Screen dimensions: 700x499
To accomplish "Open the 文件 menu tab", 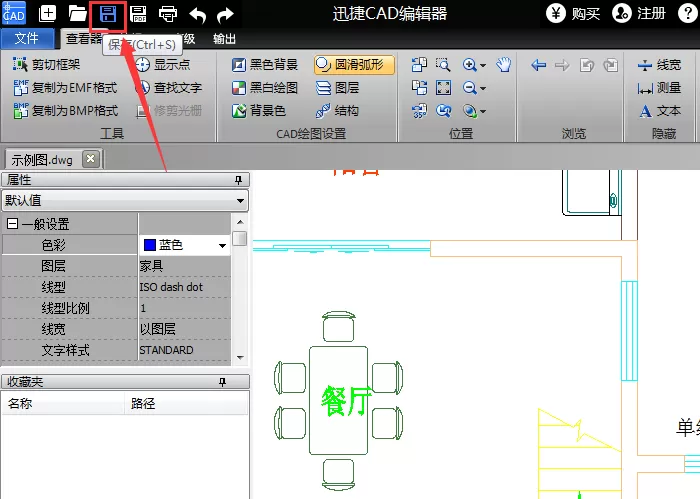I will point(27,38).
